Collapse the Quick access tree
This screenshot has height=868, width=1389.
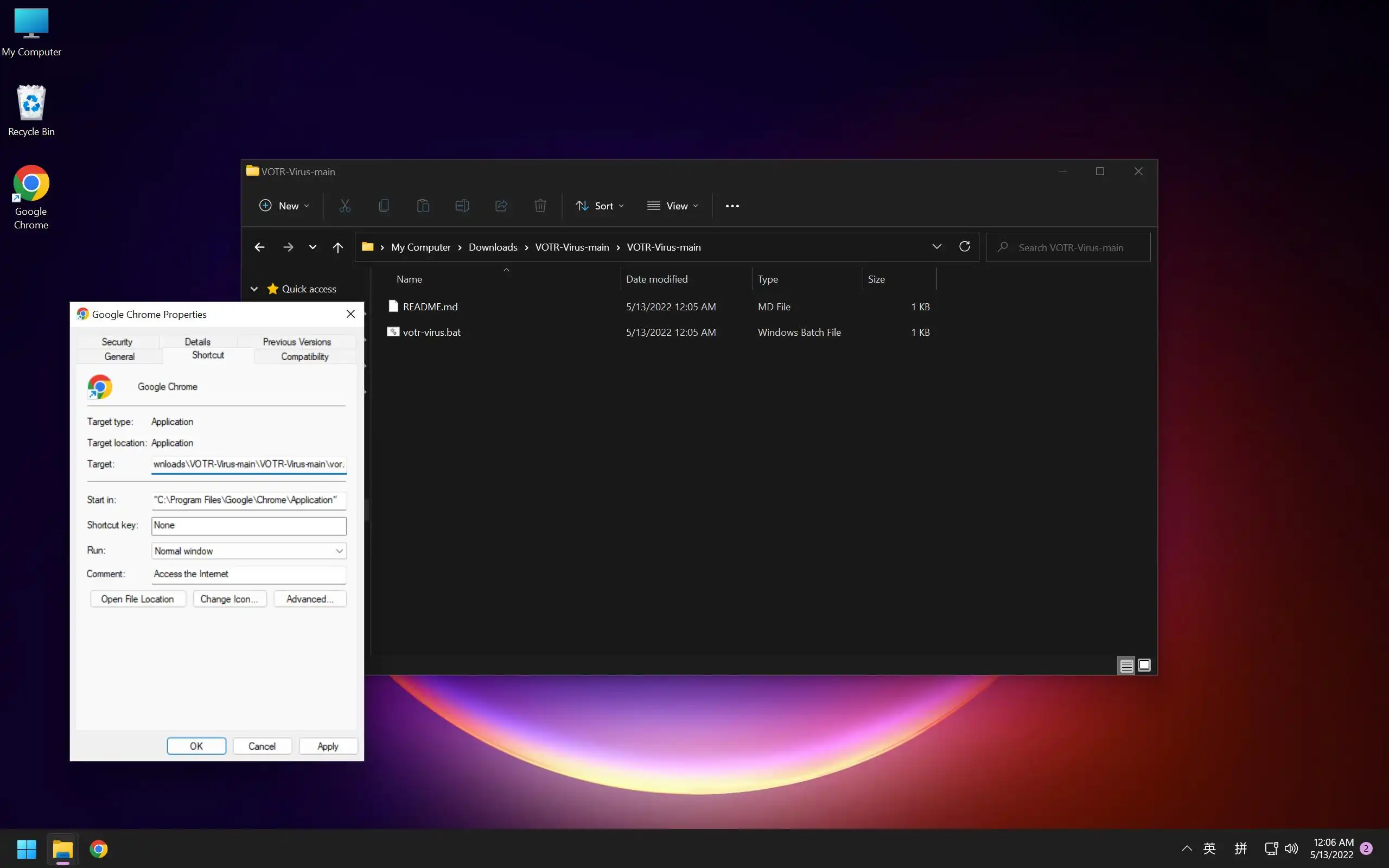pos(254,289)
